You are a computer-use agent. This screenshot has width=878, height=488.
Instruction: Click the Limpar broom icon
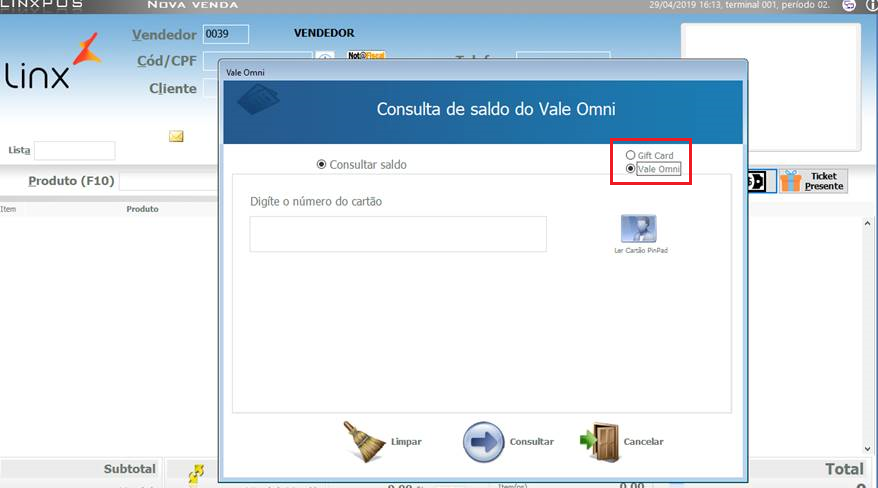(364, 442)
